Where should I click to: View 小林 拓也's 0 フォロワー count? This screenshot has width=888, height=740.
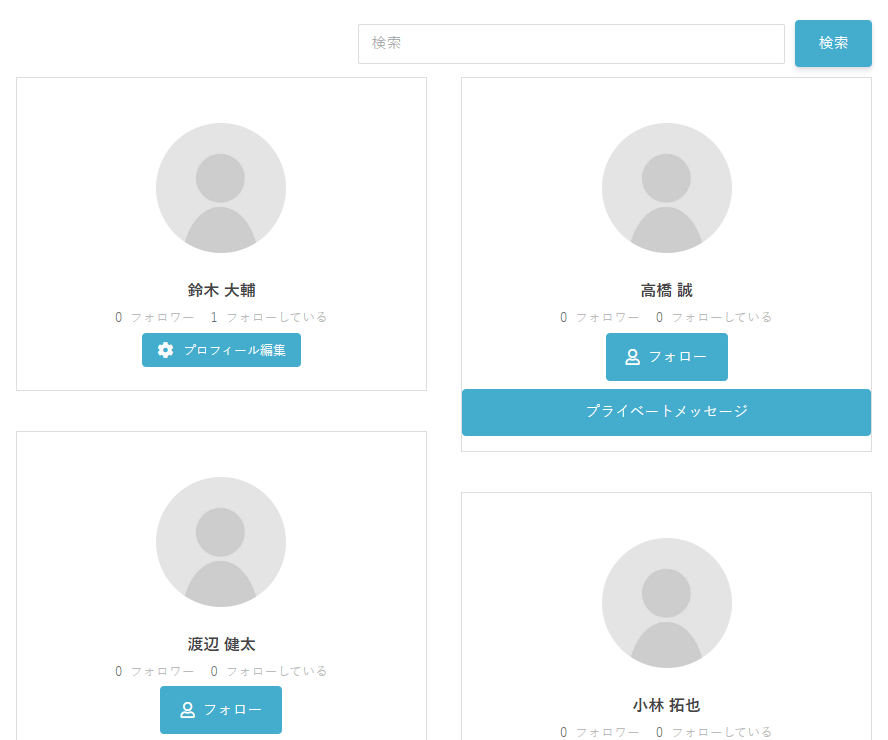coord(599,732)
